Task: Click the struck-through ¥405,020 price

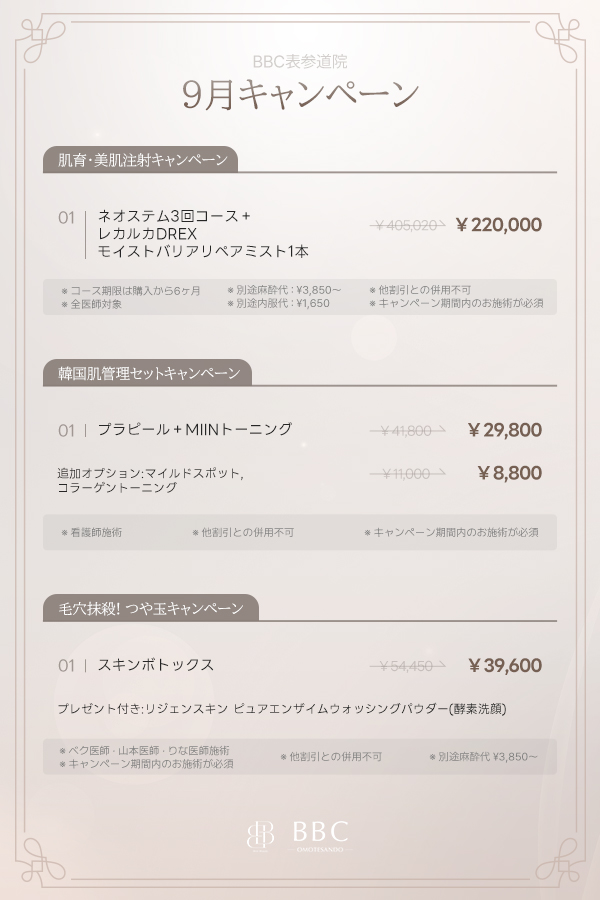Action: tap(407, 226)
